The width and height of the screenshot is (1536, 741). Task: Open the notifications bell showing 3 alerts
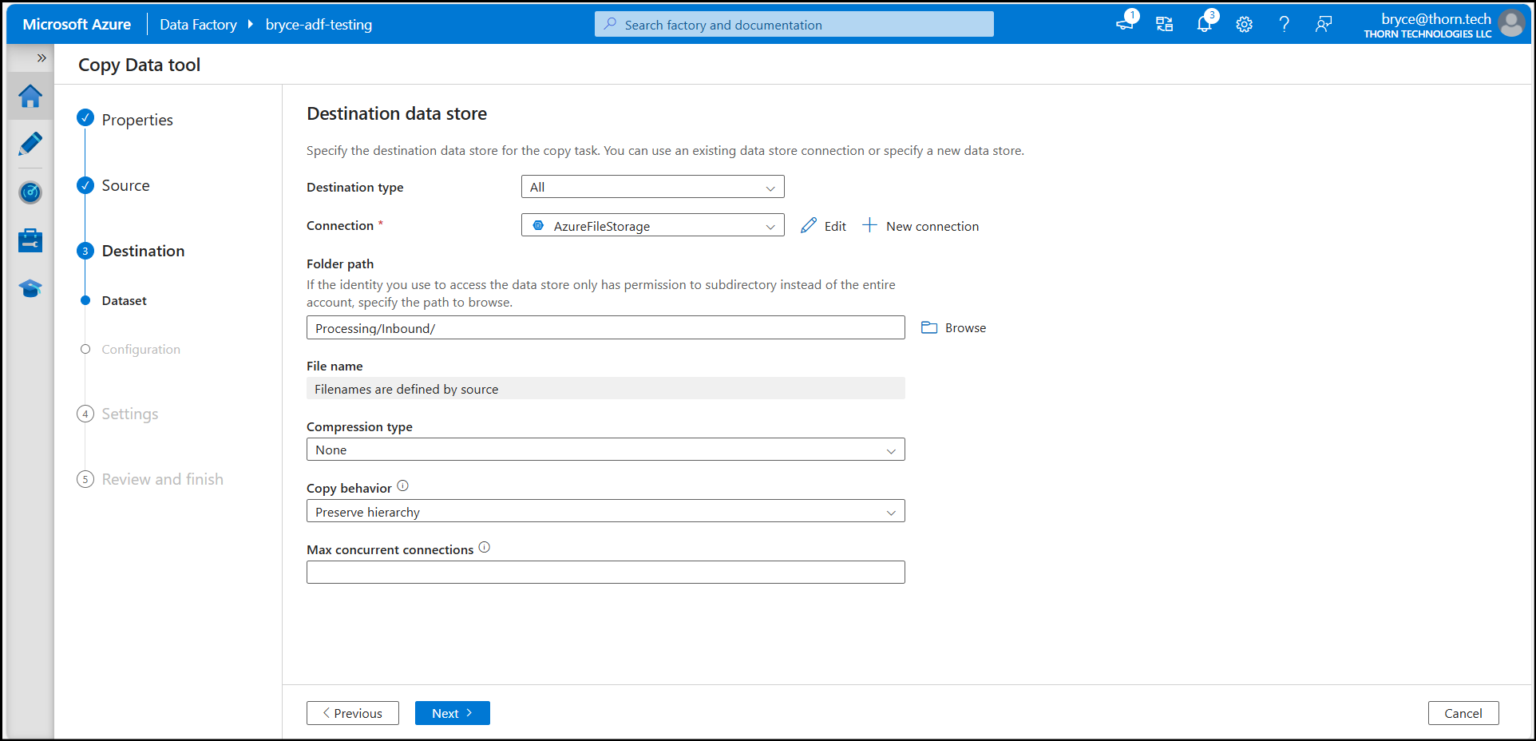tap(1204, 23)
